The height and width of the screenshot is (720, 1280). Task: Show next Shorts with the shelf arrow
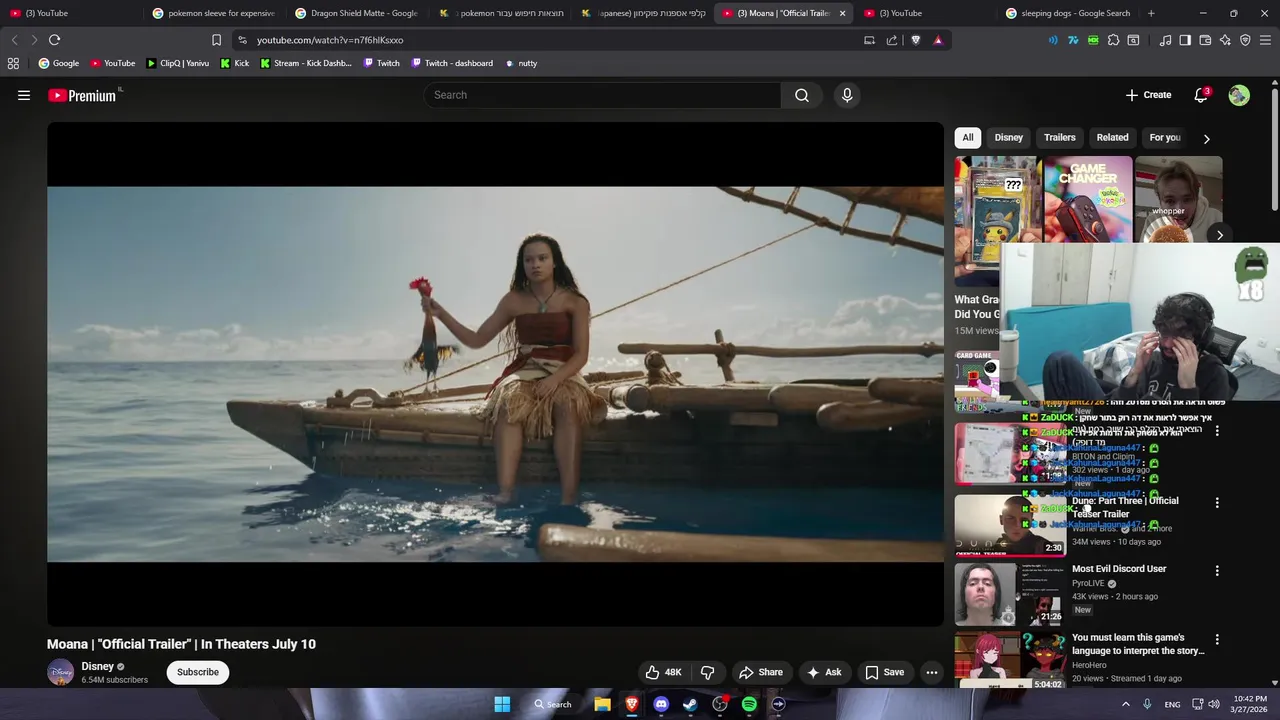click(1220, 235)
